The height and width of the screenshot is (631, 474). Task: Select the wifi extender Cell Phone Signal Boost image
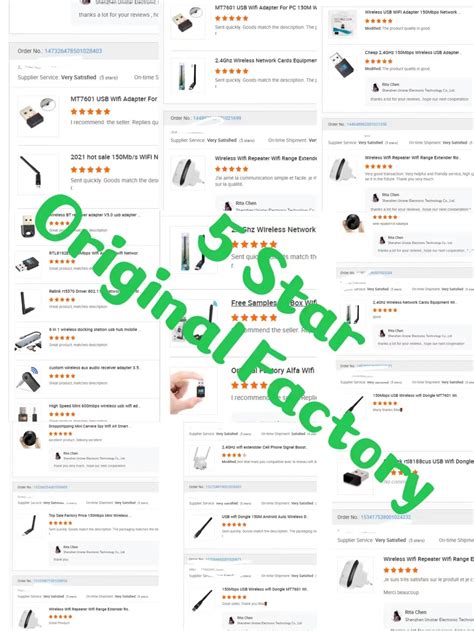pos(202,457)
